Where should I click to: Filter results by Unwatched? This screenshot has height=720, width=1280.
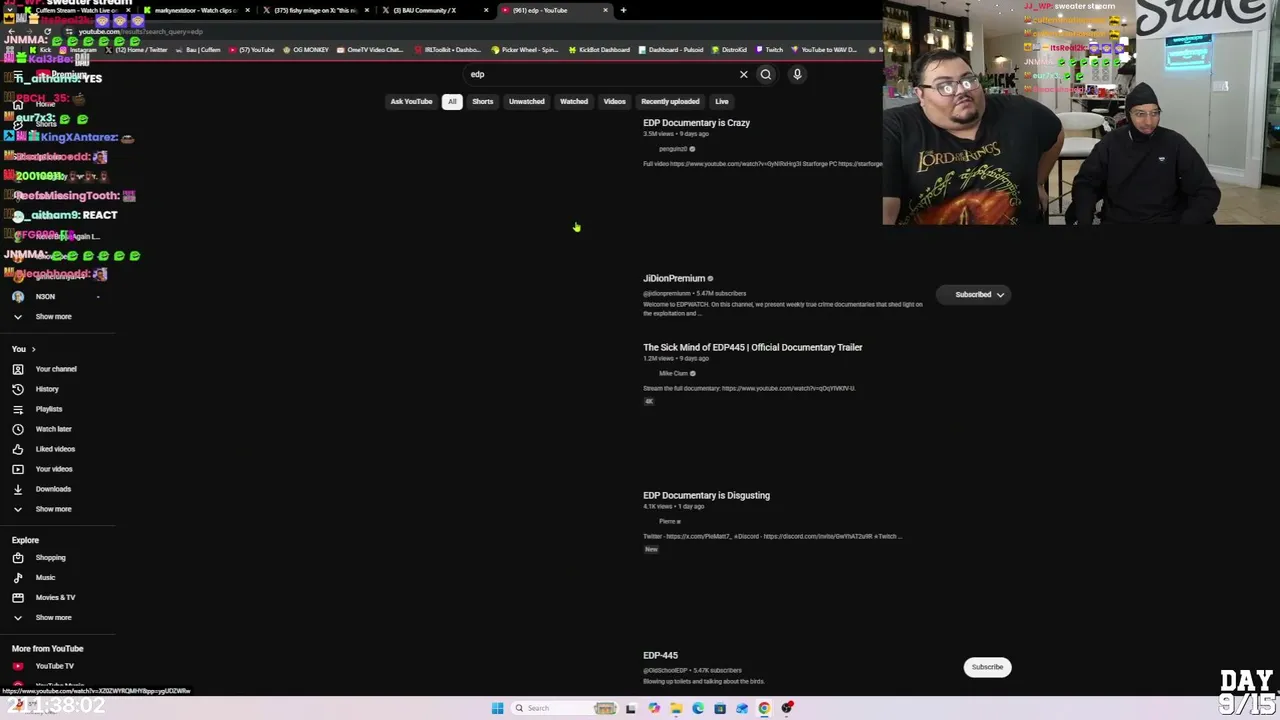[x=526, y=101]
